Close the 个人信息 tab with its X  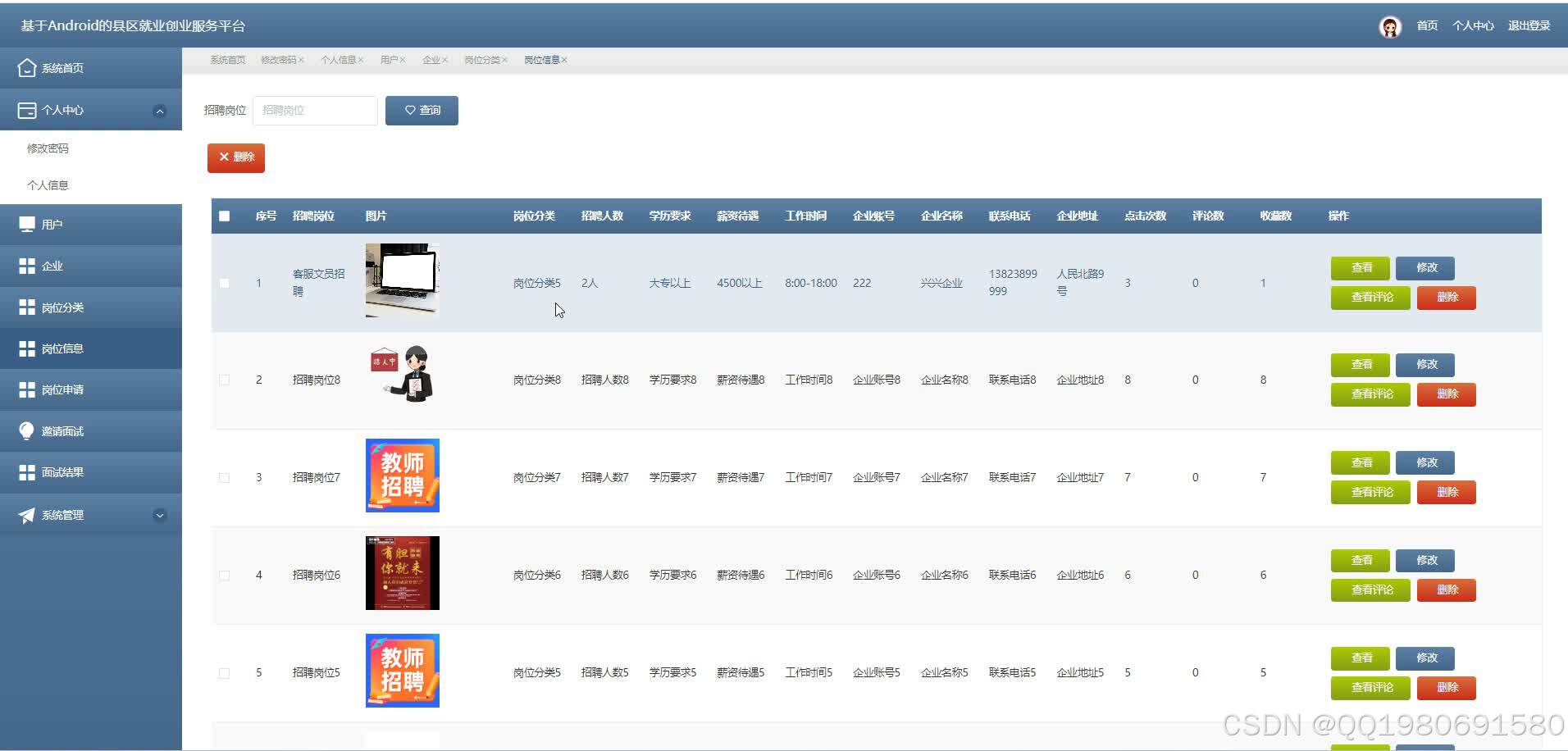tap(361, 60)
